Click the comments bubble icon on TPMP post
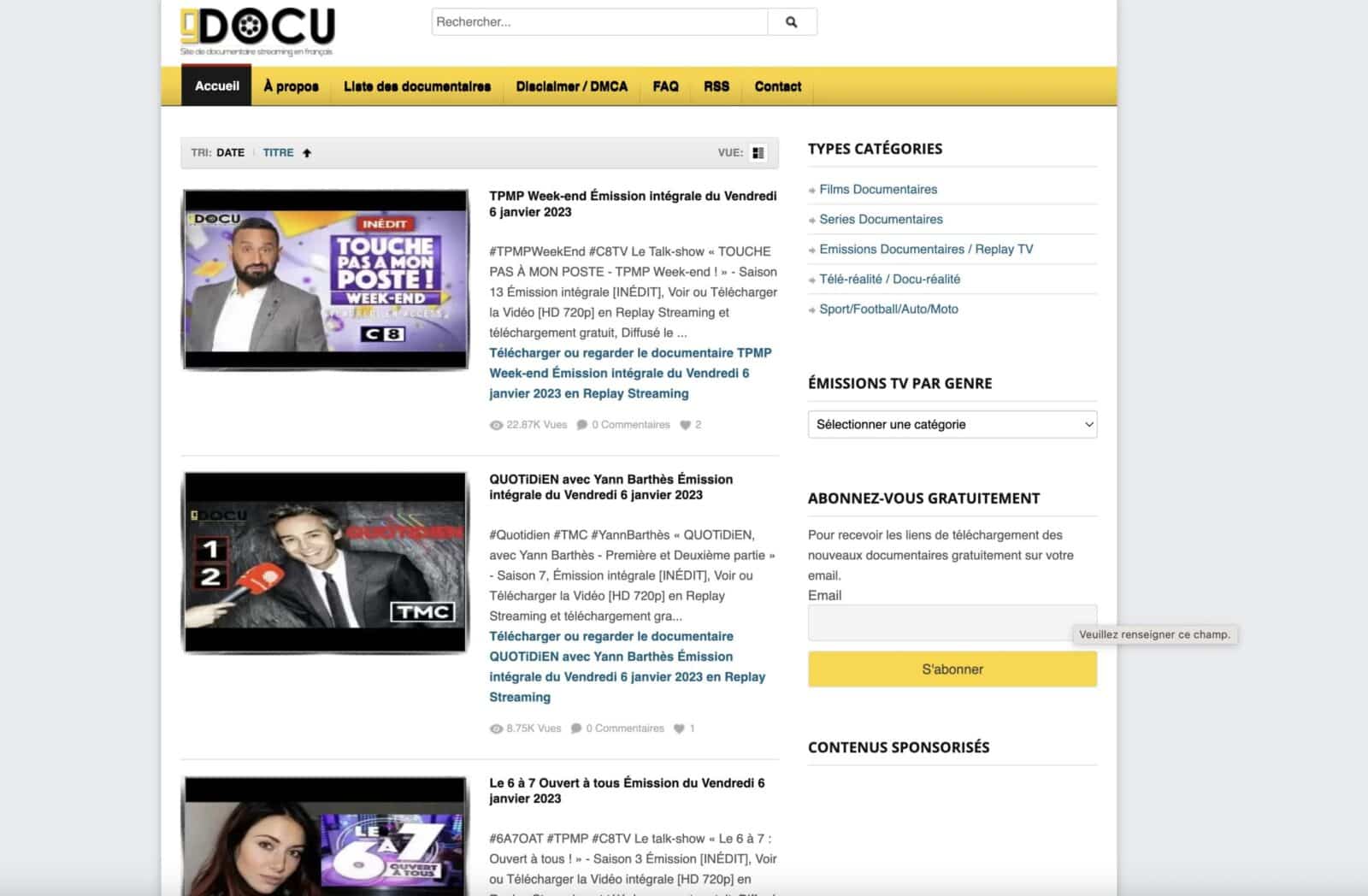Viewport: 1368px width, 896px height. pos(582,425)
